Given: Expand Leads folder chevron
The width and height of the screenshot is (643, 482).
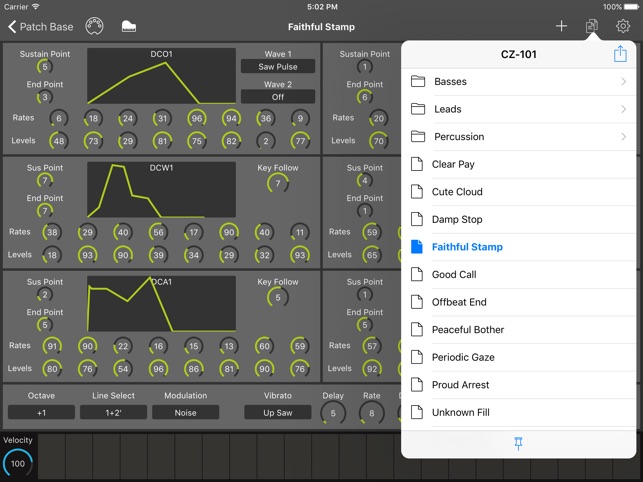Looking at the screenshot, I should [623, 109].
